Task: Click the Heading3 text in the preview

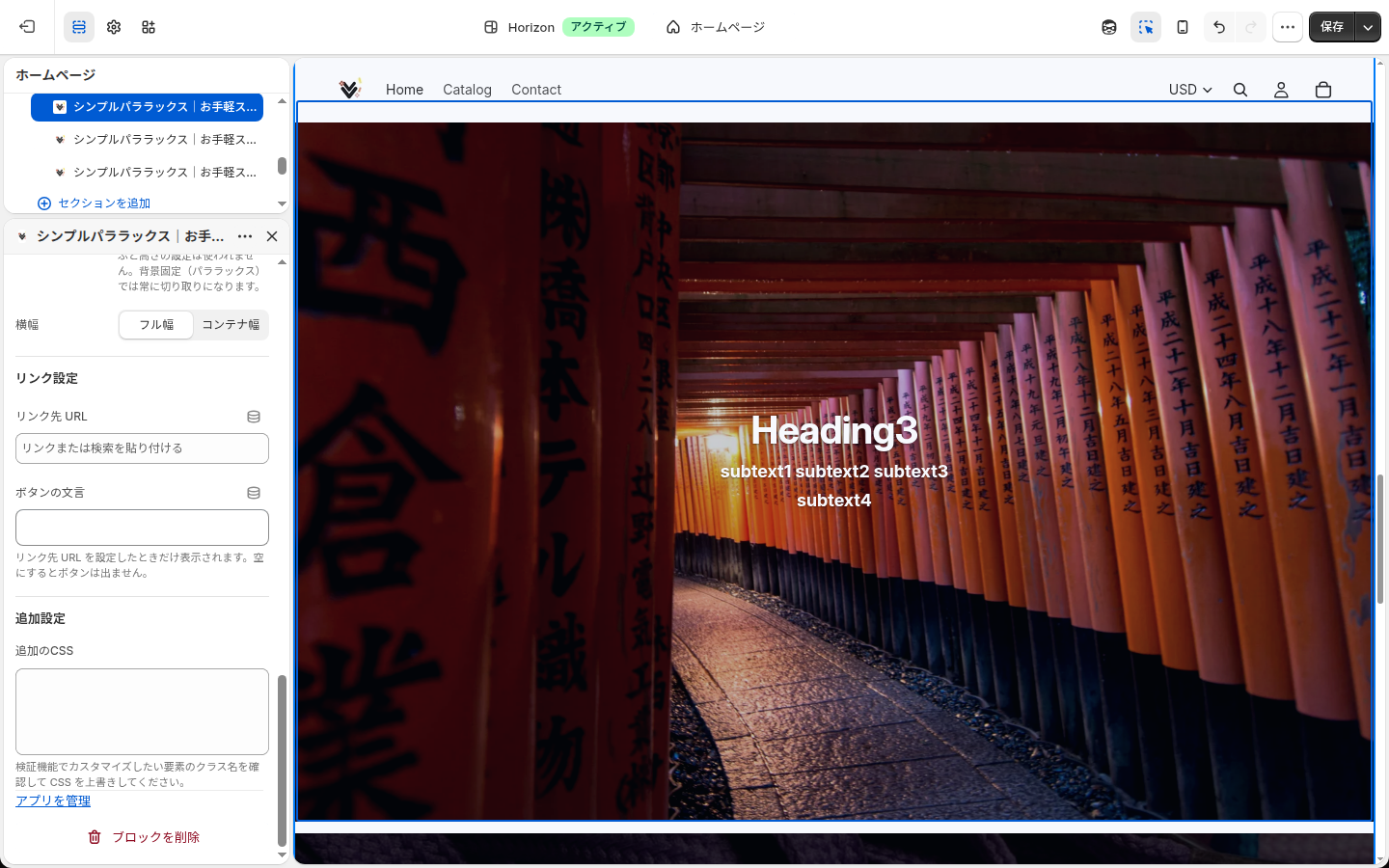Action: (x=834, y=430)
